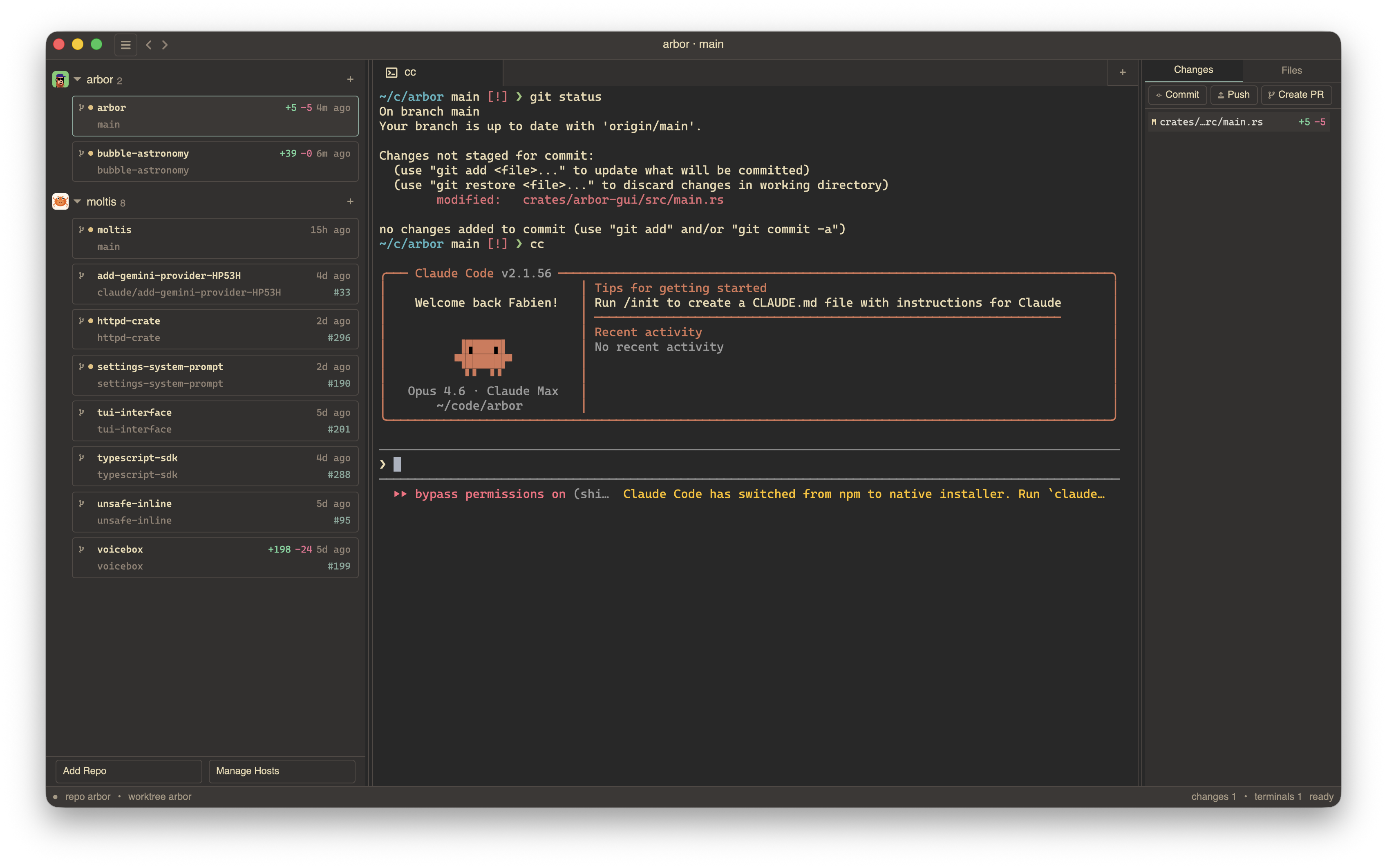
Task: Open the Add Repo dialog
Action: click(x=128, y=771)
